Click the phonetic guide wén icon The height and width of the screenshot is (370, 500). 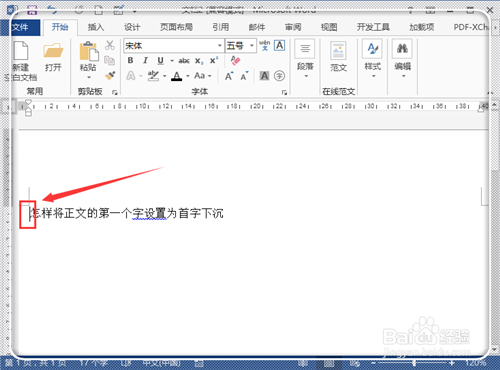click(265, 45)
